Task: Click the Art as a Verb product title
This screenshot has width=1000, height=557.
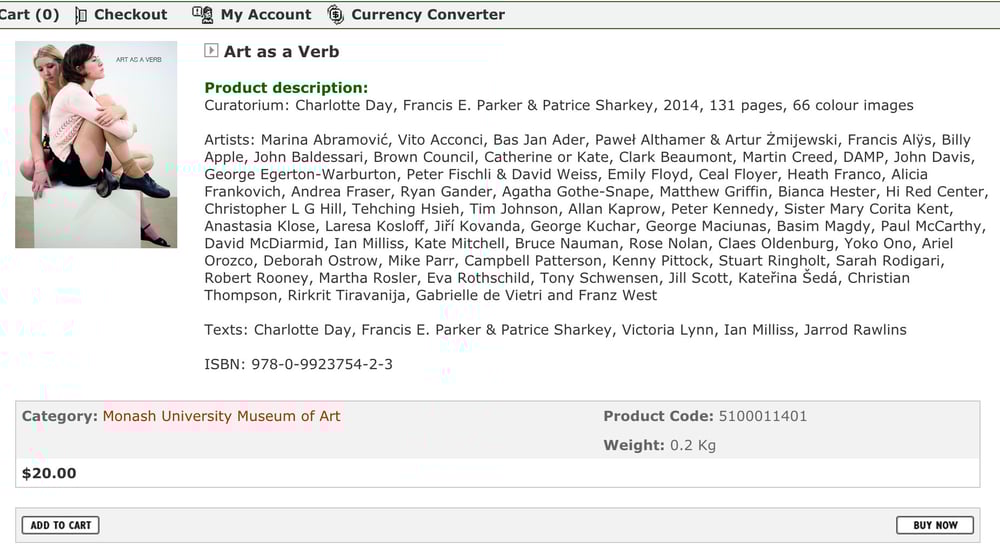Action: pos(281,52)
